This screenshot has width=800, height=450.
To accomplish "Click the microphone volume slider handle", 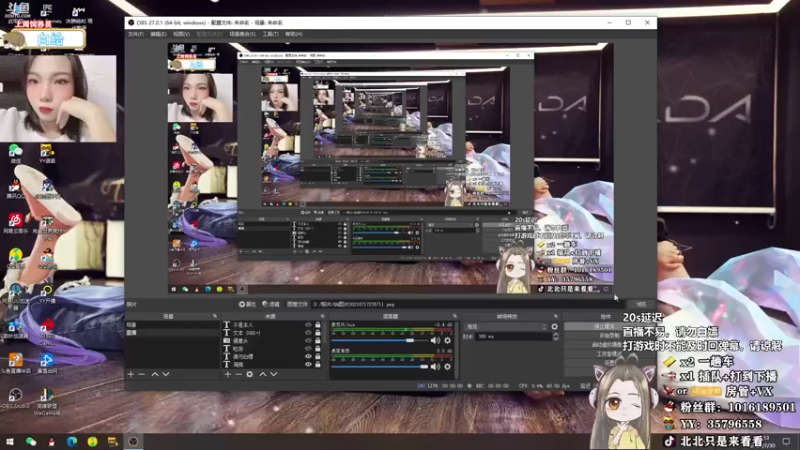I will click(410, 340).
